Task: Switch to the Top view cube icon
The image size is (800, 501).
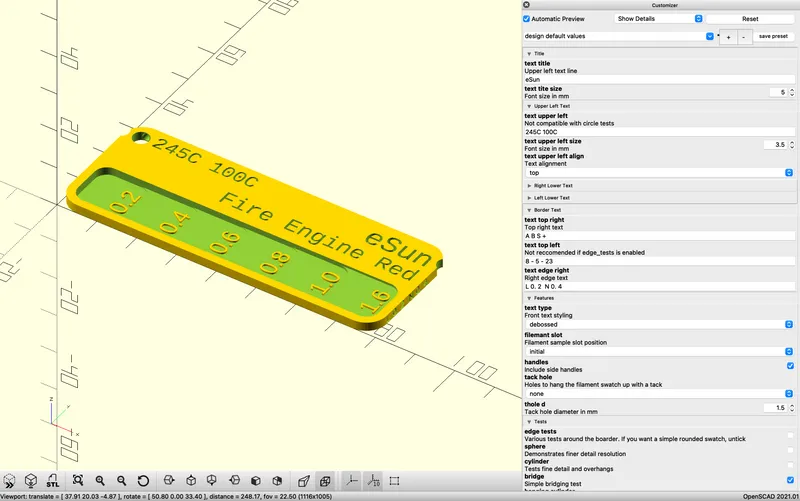Action: 191,481
